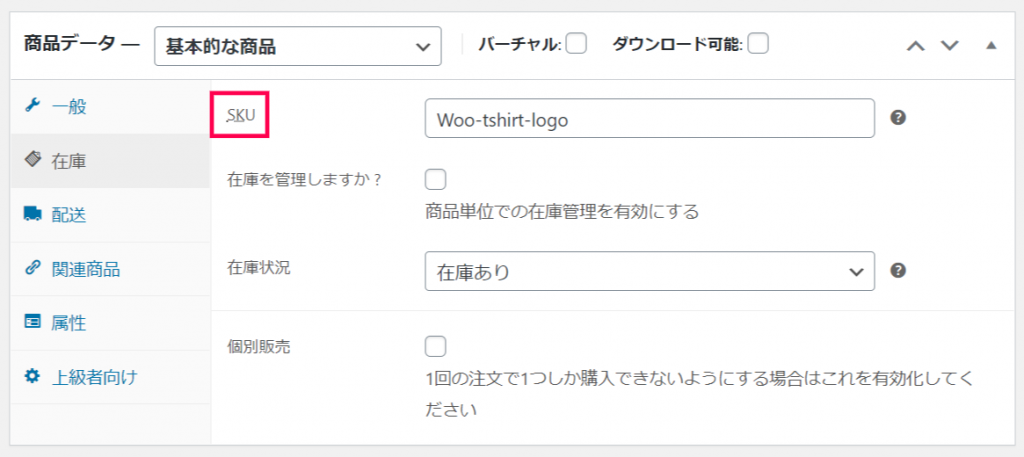Open the 基本的な商品 product type dropdown
Viewport: 1024px width, 457px height.
click(298, 46)
